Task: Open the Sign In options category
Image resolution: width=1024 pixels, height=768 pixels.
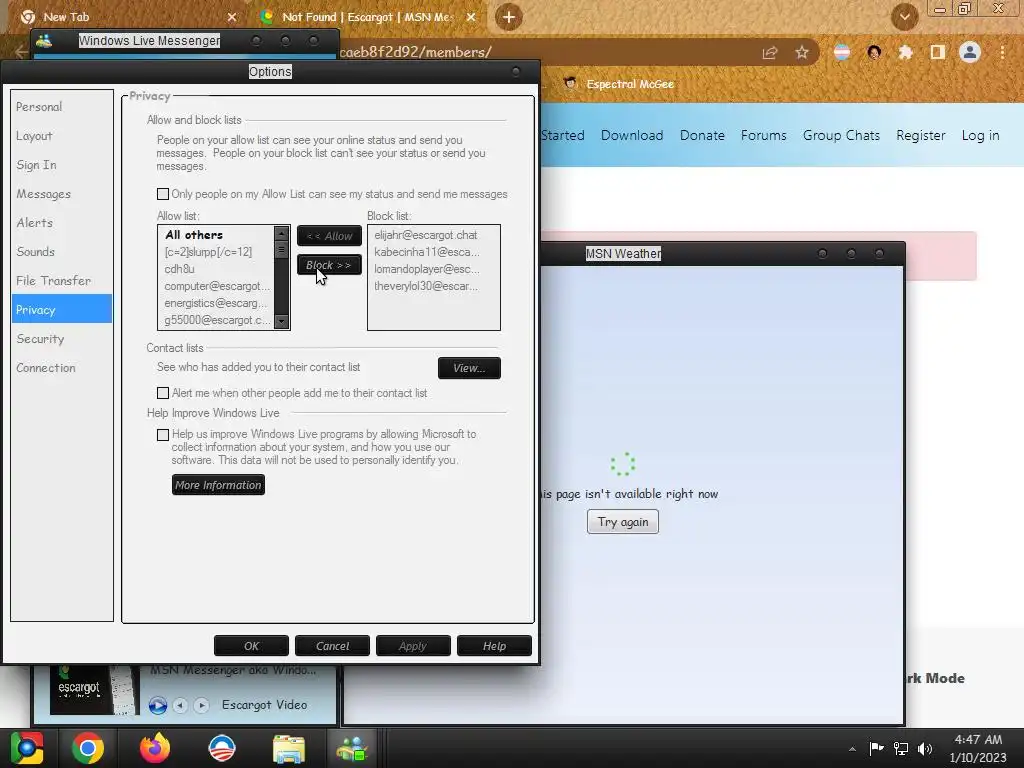Action: coord(61,165)
